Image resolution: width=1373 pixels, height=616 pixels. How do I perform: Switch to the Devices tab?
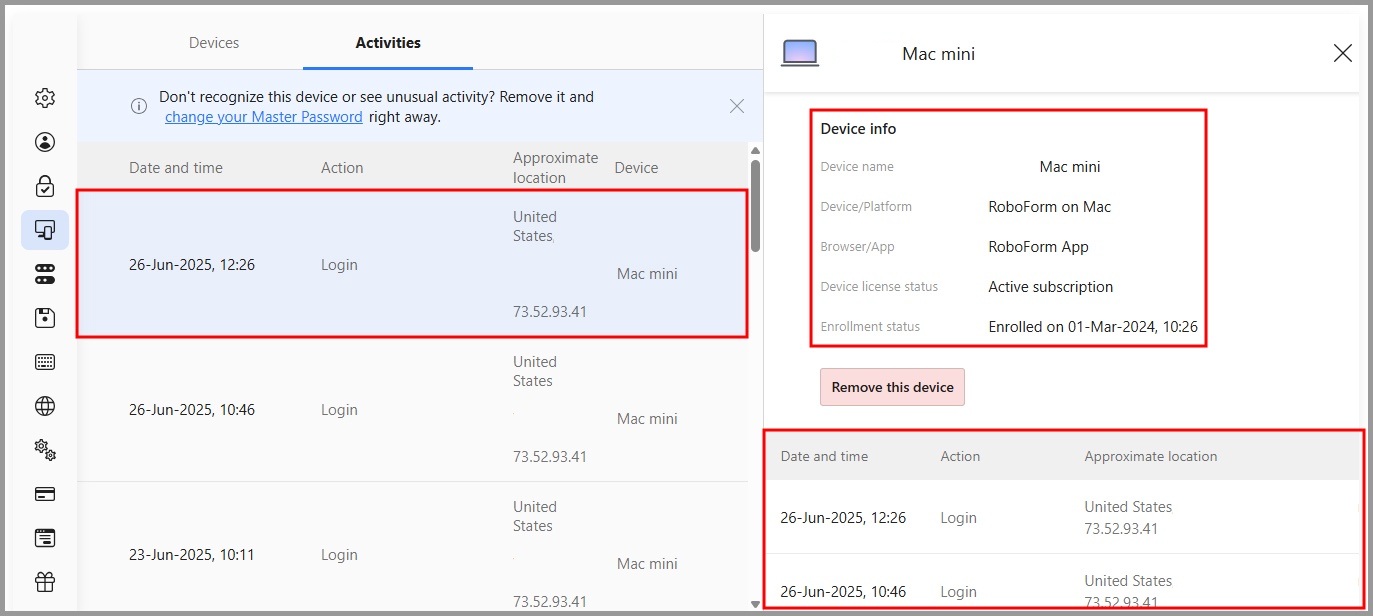(x=214, y=43)
